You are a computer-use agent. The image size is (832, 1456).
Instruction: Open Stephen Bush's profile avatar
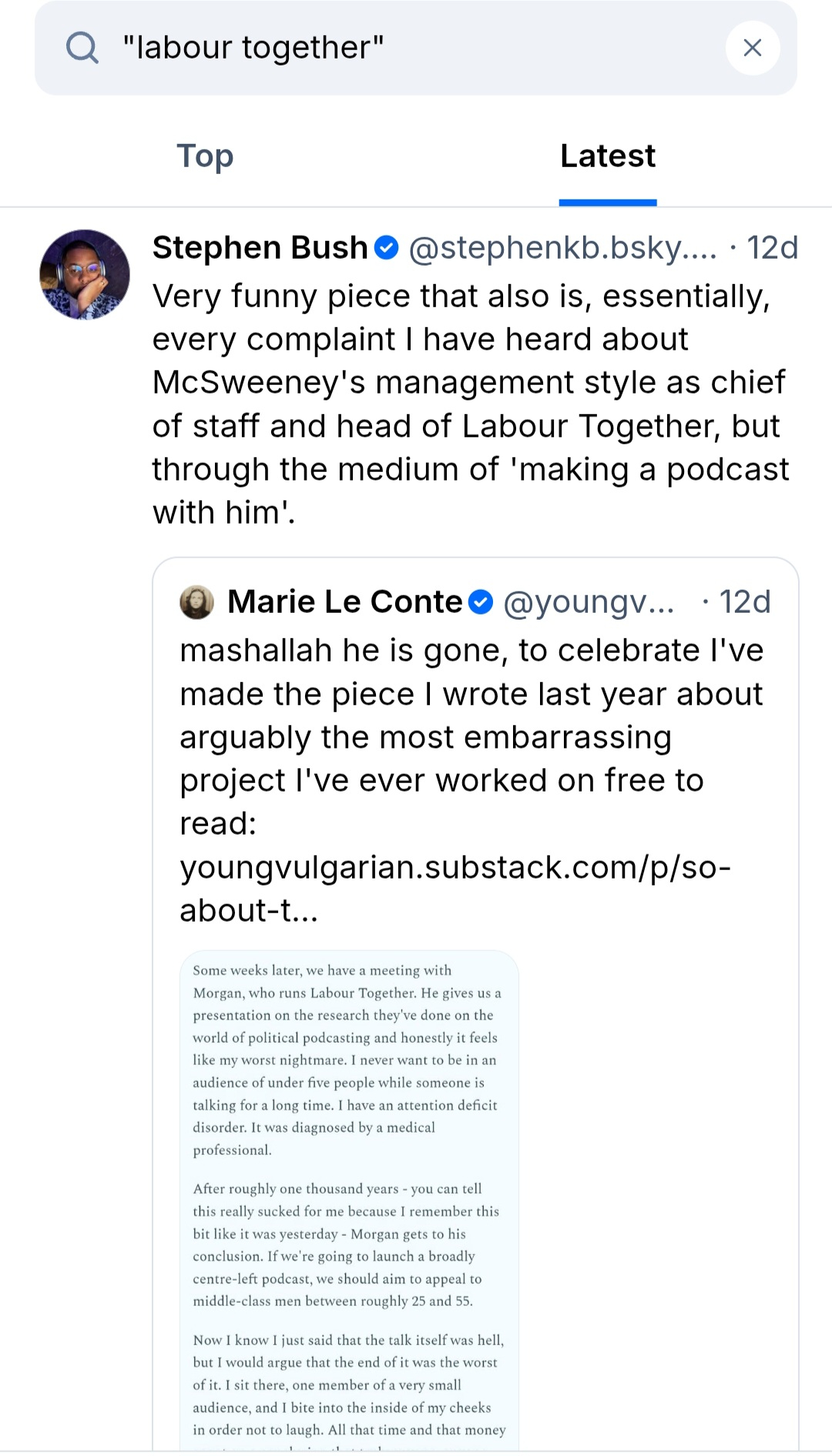pyautogui.click(x=85, y=274)
